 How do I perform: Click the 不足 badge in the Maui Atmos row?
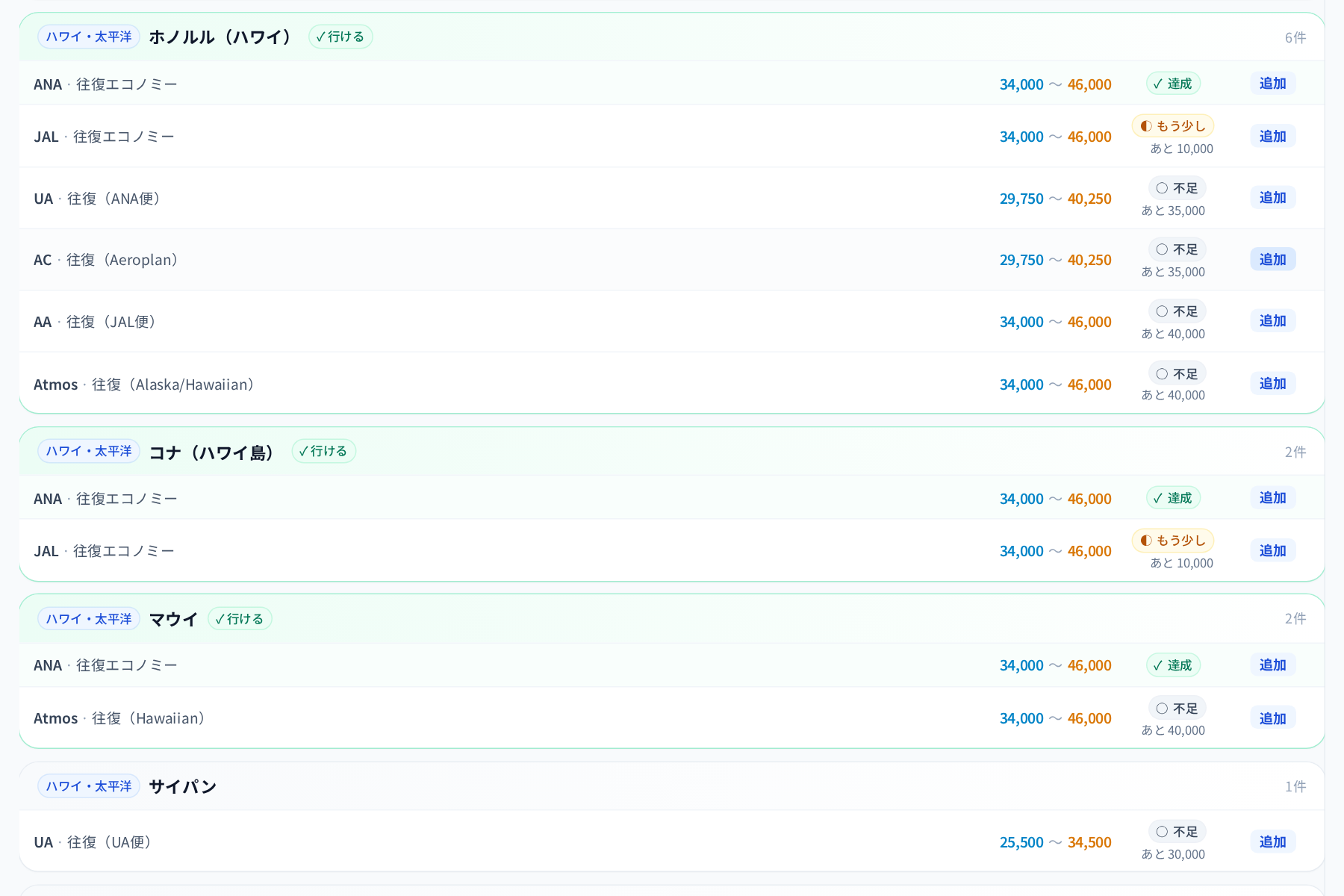[1177, 709]
